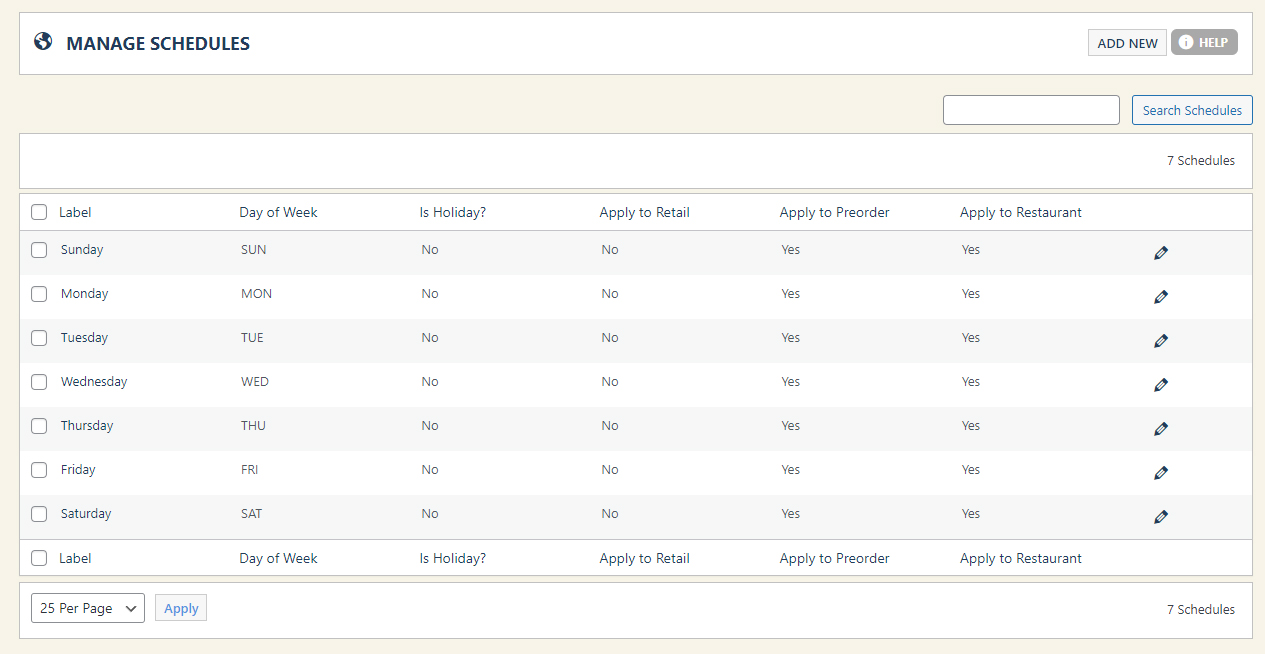Open edit pencil for Tuesday schedule
The width and height of the screenshot is (1265, 654).
[1160, 341]
